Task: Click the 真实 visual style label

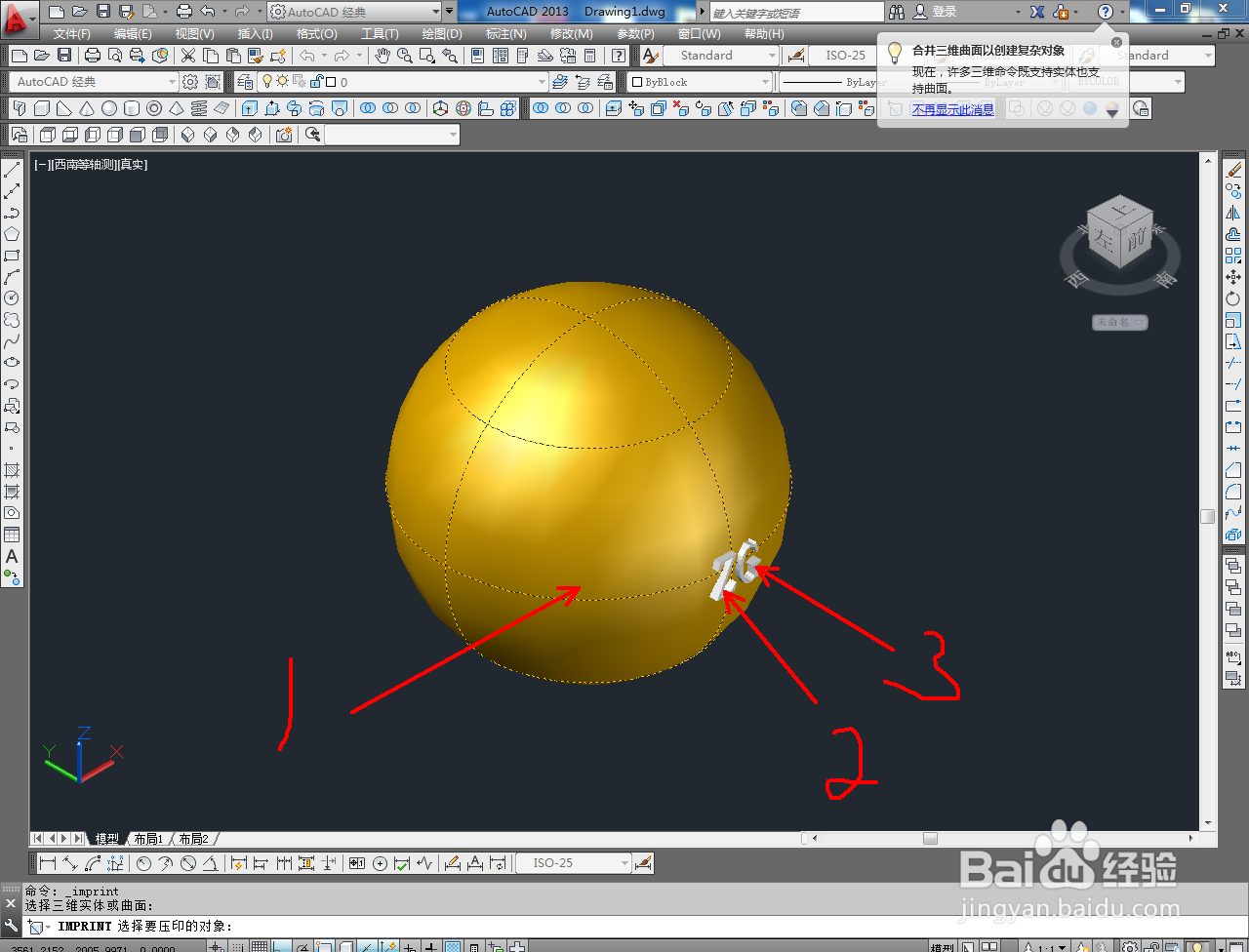Action: tap(132, 165)
